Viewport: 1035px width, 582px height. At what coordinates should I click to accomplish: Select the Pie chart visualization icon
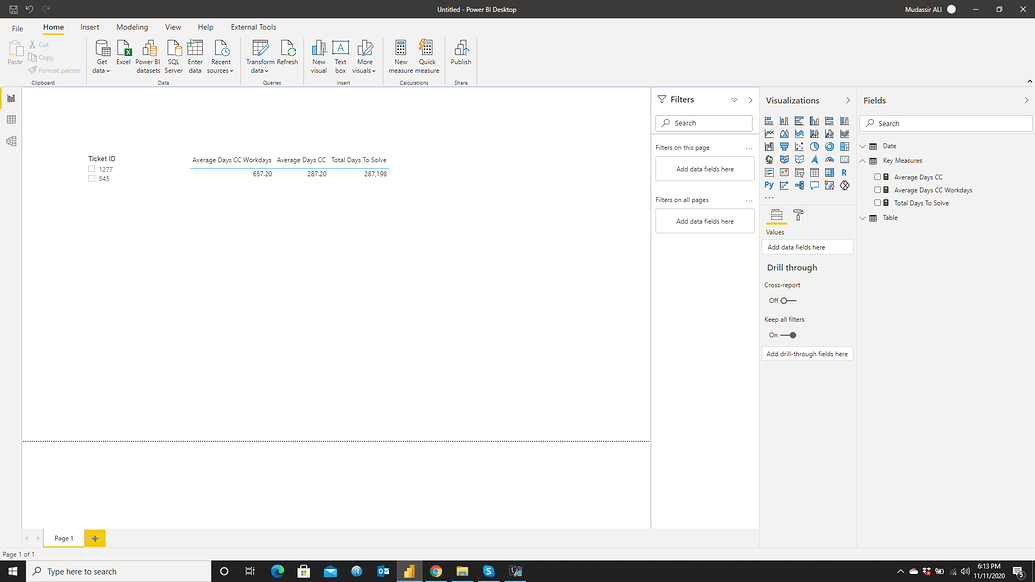coord(813,146)
